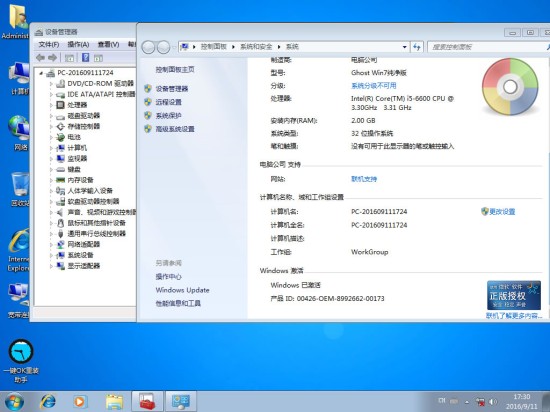This screenshot has width=550, height=412.
Task: Click 控制面板 in the breadcrumb path
Action: coord(214,47)
